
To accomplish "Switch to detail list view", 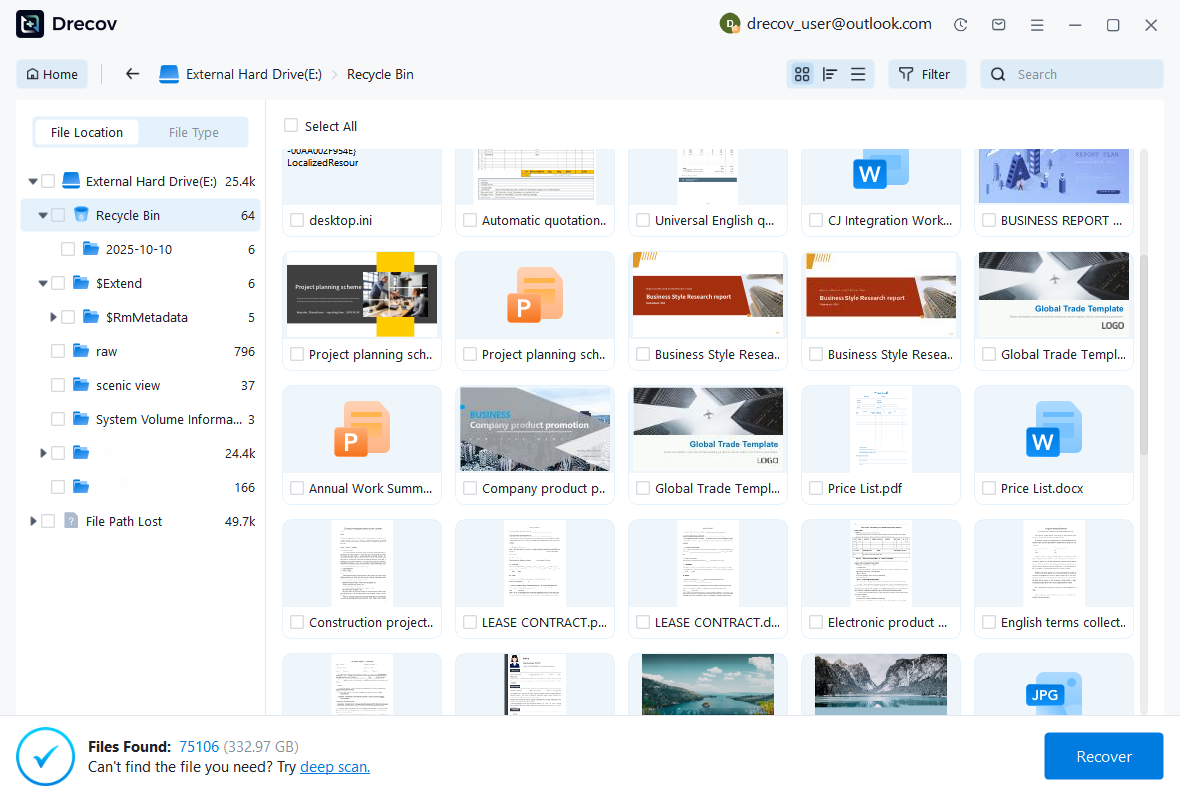I will tap(829, 74).
